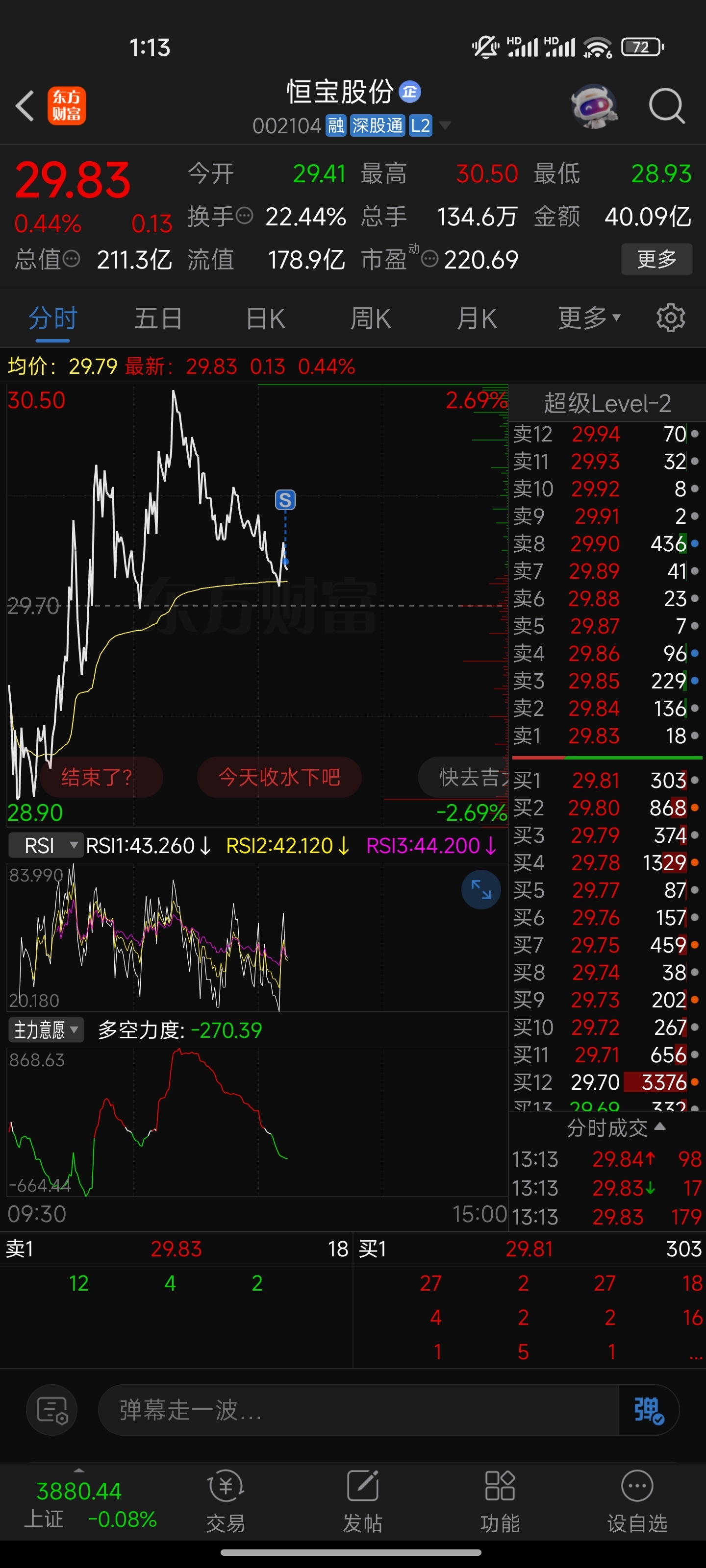
Task: Expand stock switcher arrow beside L2
Action: 445,126
